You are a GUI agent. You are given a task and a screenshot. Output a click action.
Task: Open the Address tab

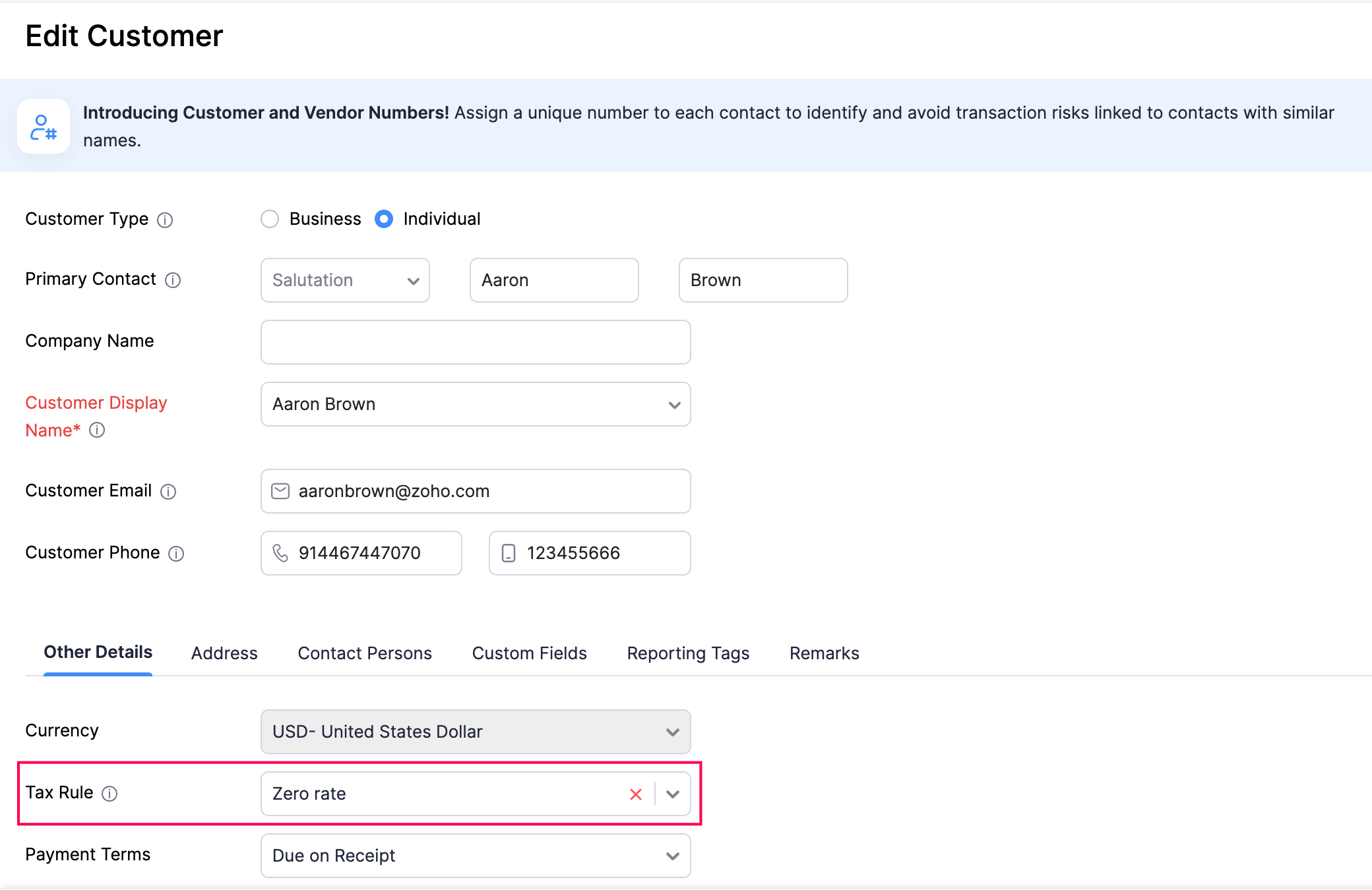tap(224, 653)
